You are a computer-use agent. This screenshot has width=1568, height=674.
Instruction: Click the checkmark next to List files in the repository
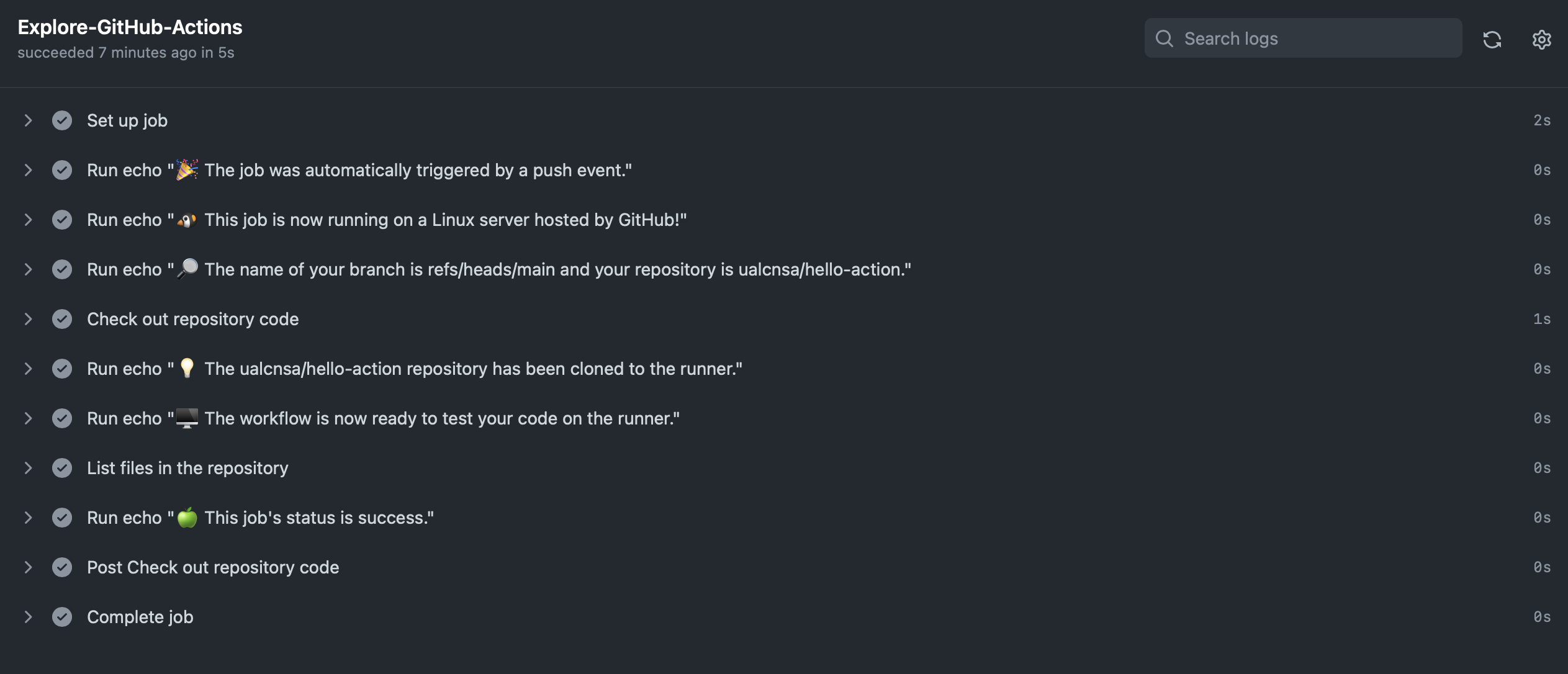coord(62,468)
